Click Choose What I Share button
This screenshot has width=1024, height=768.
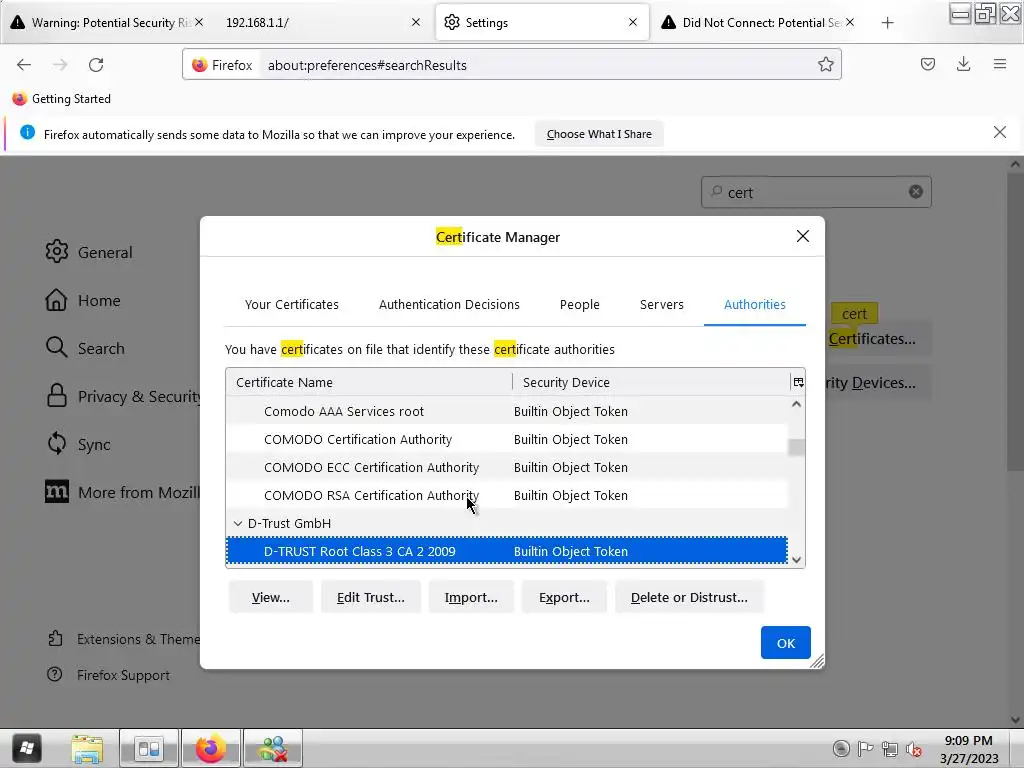tap(599, 134)
